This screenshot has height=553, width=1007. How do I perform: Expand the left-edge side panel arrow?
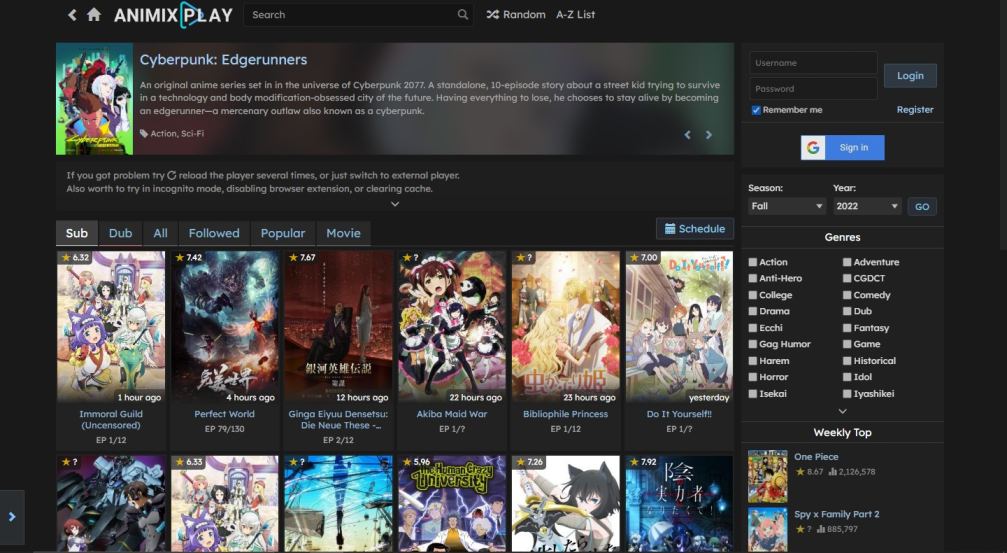[12, 517]
